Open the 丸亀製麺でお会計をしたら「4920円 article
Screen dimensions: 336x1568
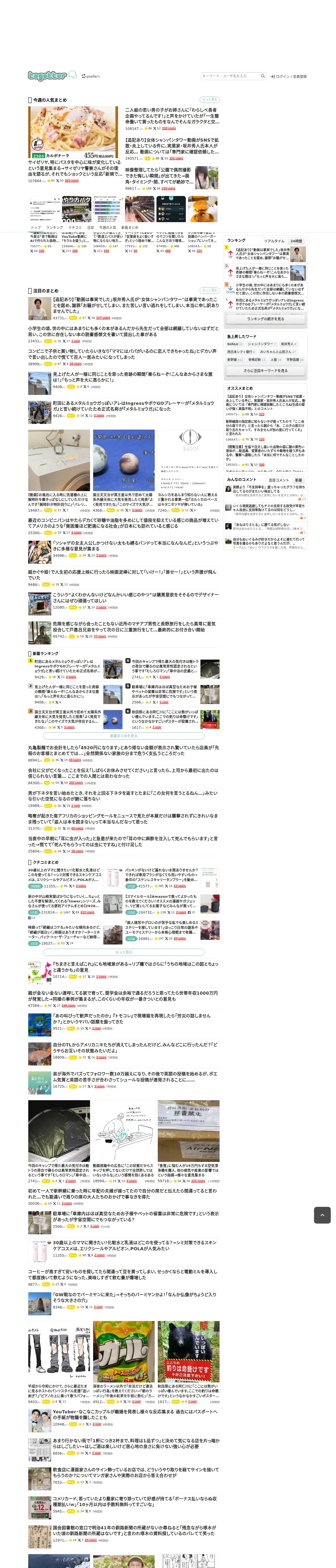[x=123, y=750]
